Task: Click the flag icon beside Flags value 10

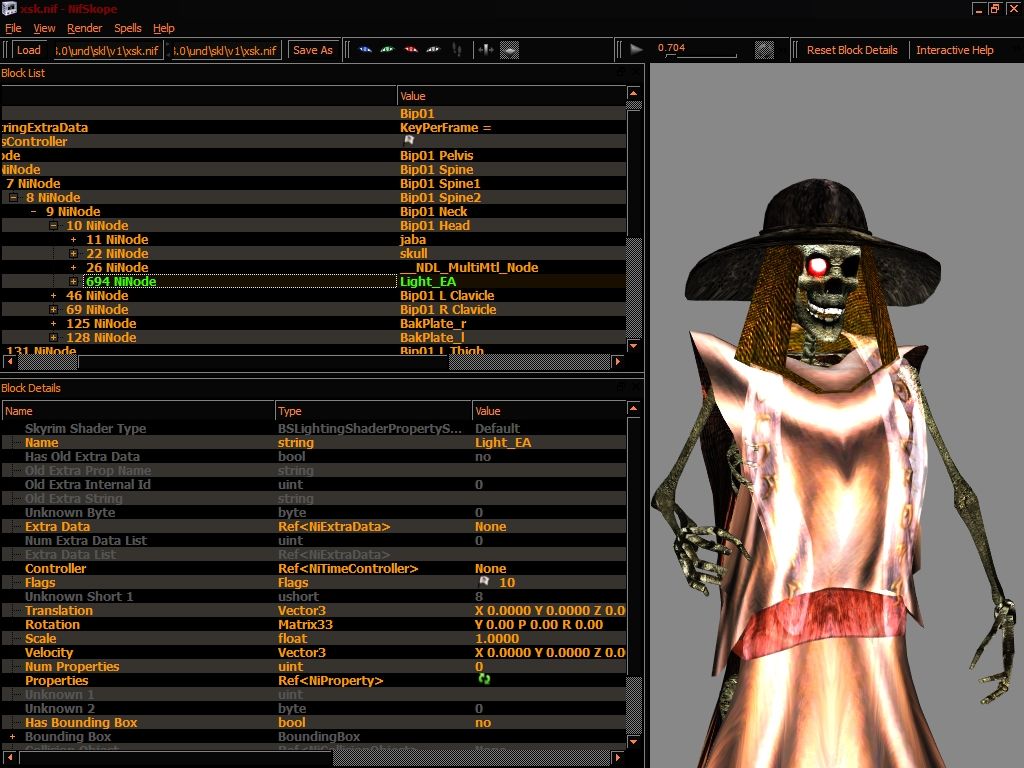Action: coord(484,581)
